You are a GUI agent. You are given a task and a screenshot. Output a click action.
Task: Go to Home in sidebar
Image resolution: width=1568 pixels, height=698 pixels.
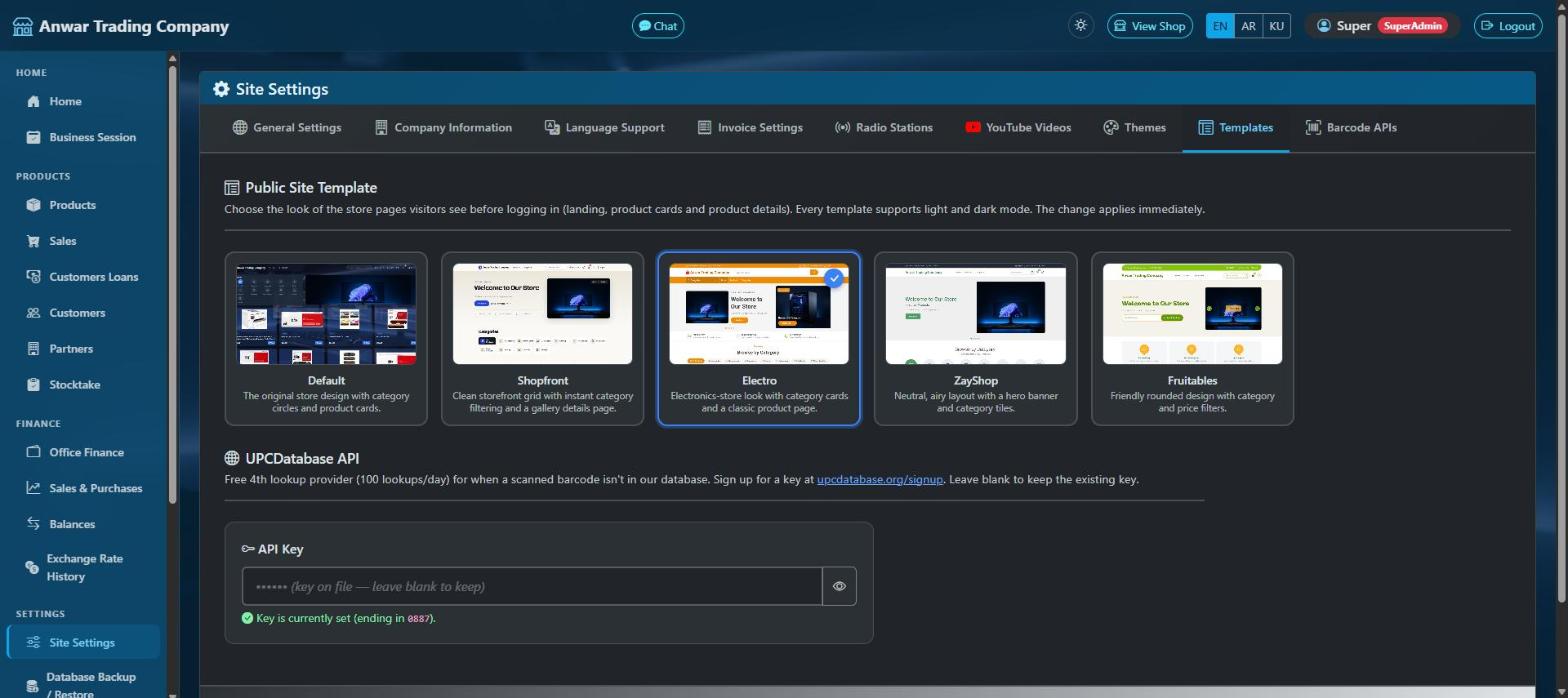[x=83, y=101]
